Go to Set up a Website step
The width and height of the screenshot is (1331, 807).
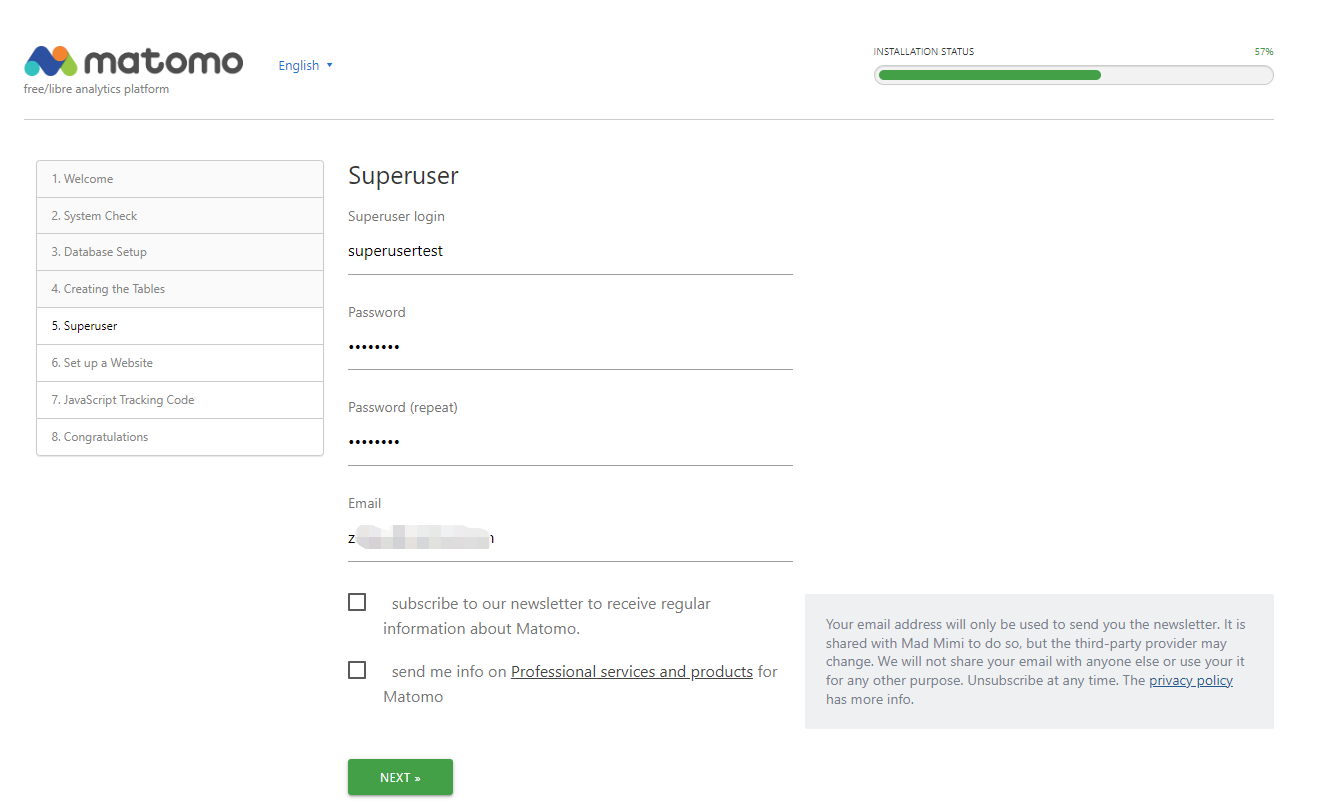point(180,363)
